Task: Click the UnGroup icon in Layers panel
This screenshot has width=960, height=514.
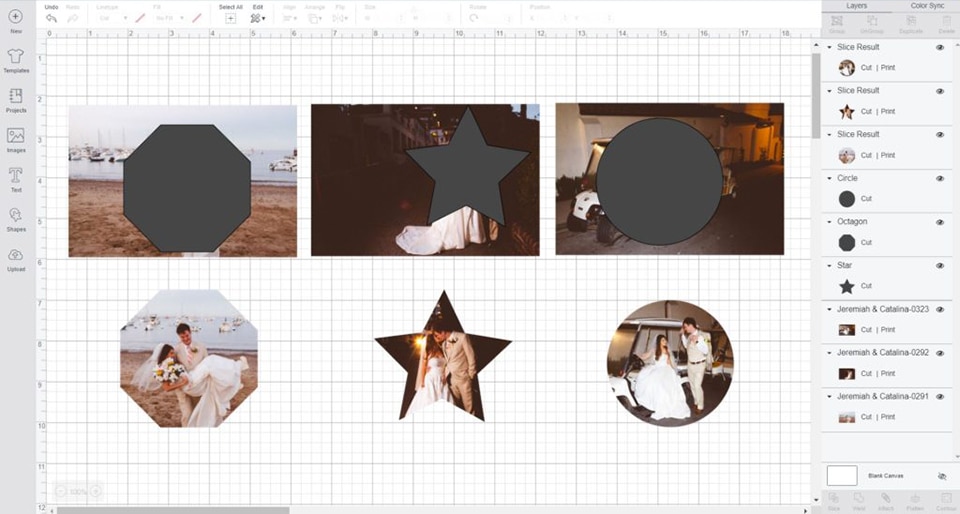Action: pyautogui.click(x=872, y=21)
